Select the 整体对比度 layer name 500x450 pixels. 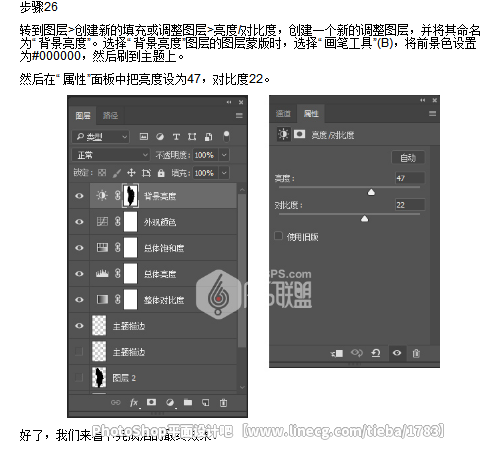(164, 300)
